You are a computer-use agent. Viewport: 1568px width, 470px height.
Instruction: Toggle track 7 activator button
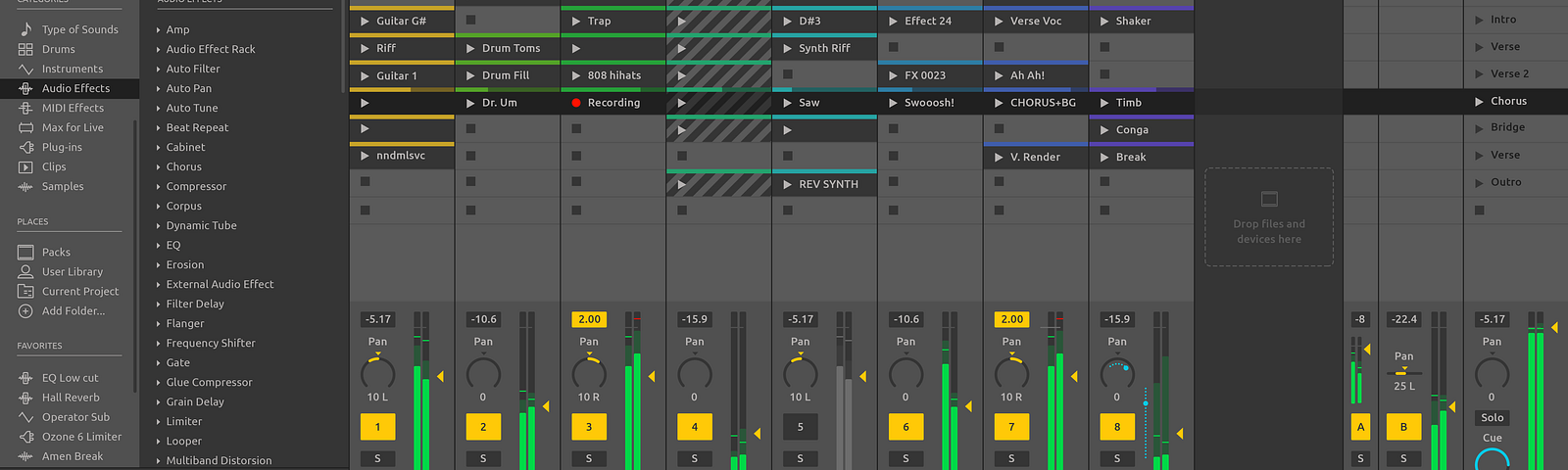coord(1011,427)
